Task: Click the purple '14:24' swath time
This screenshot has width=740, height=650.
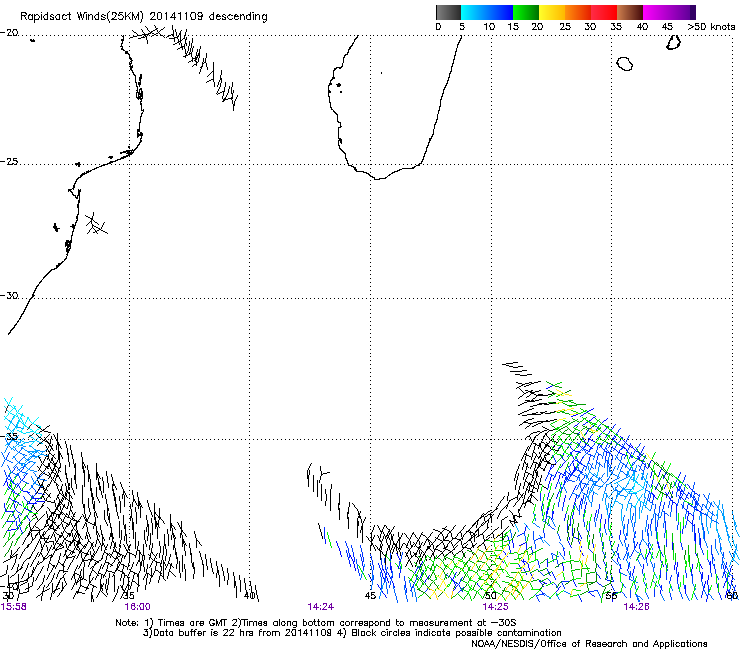Action: click(x=320, y=607)
